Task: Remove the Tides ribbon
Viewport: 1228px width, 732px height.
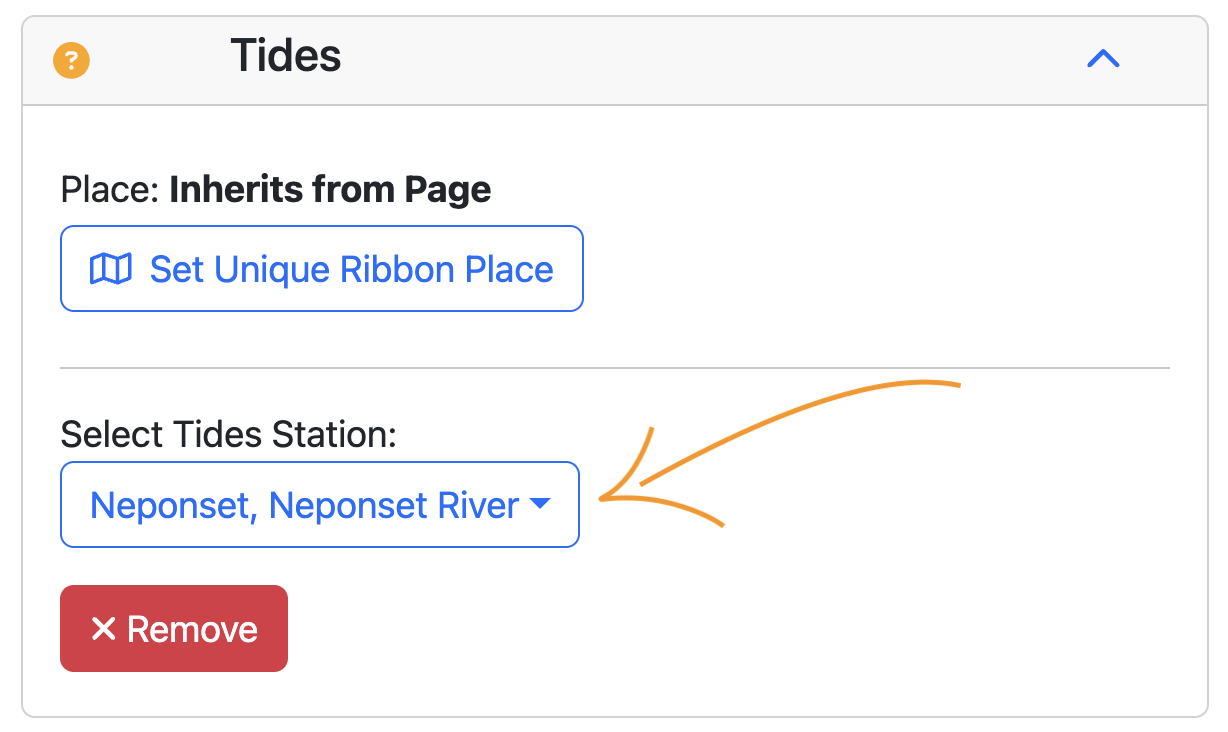Action: coord(173,628)
